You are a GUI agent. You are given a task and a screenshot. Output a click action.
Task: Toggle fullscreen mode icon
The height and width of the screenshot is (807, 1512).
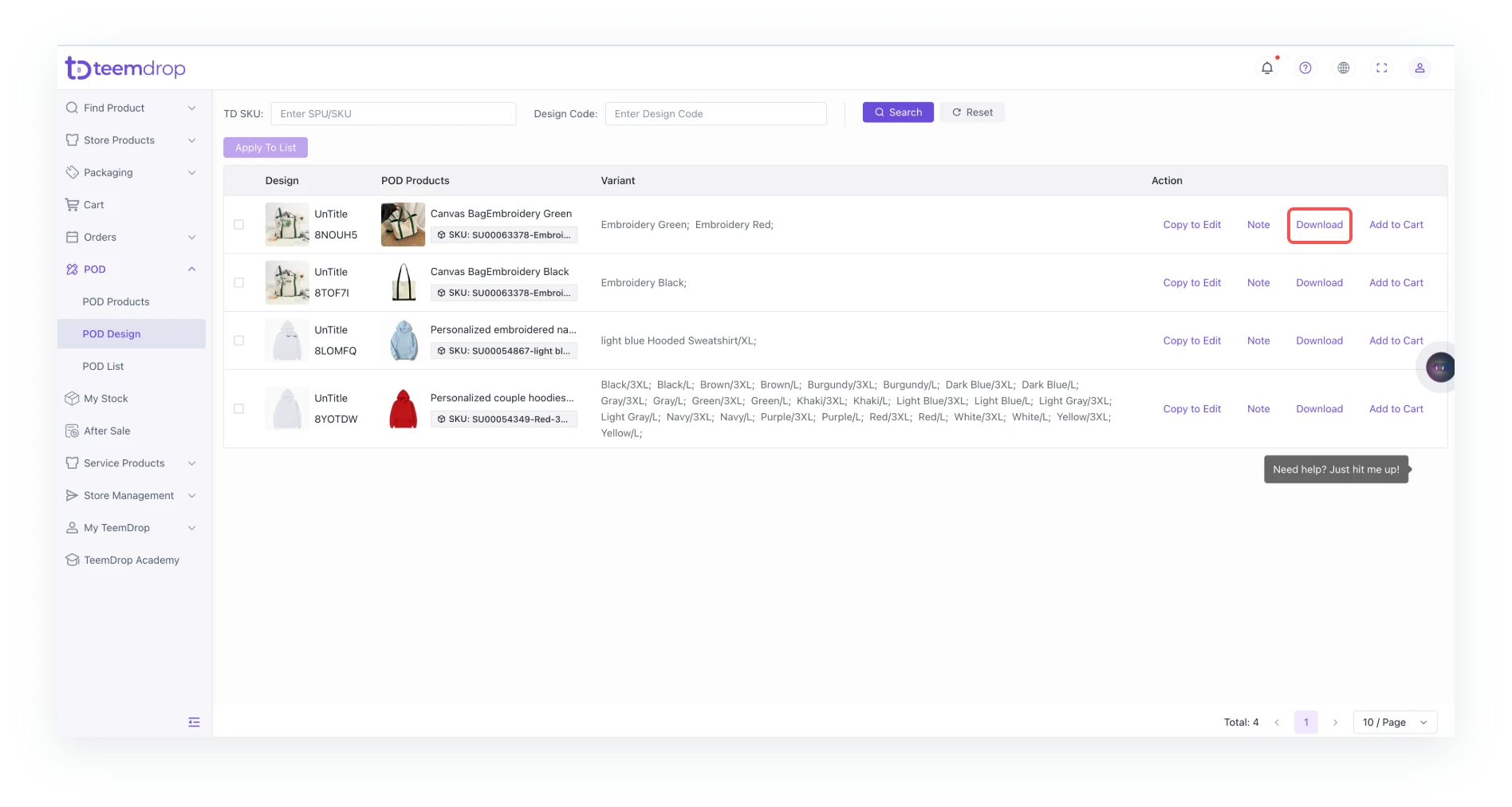tap(1381, 69)
